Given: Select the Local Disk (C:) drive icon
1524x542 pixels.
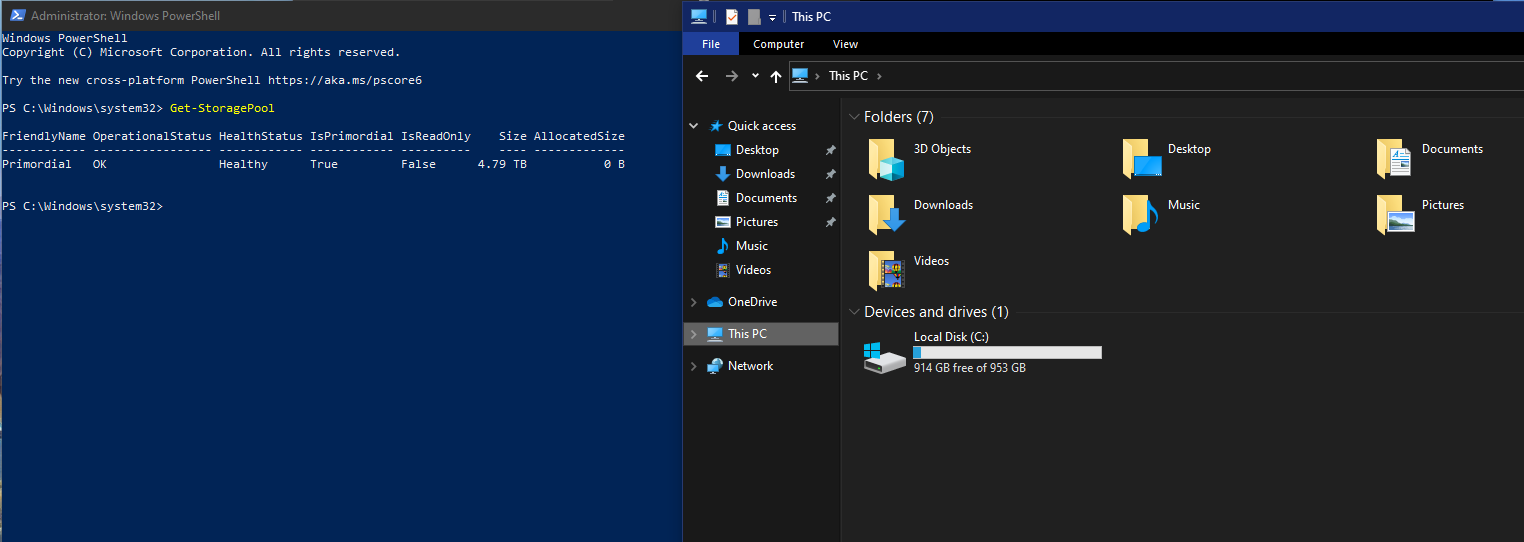Looking at the screenshot, I should (x=886, y=356).
